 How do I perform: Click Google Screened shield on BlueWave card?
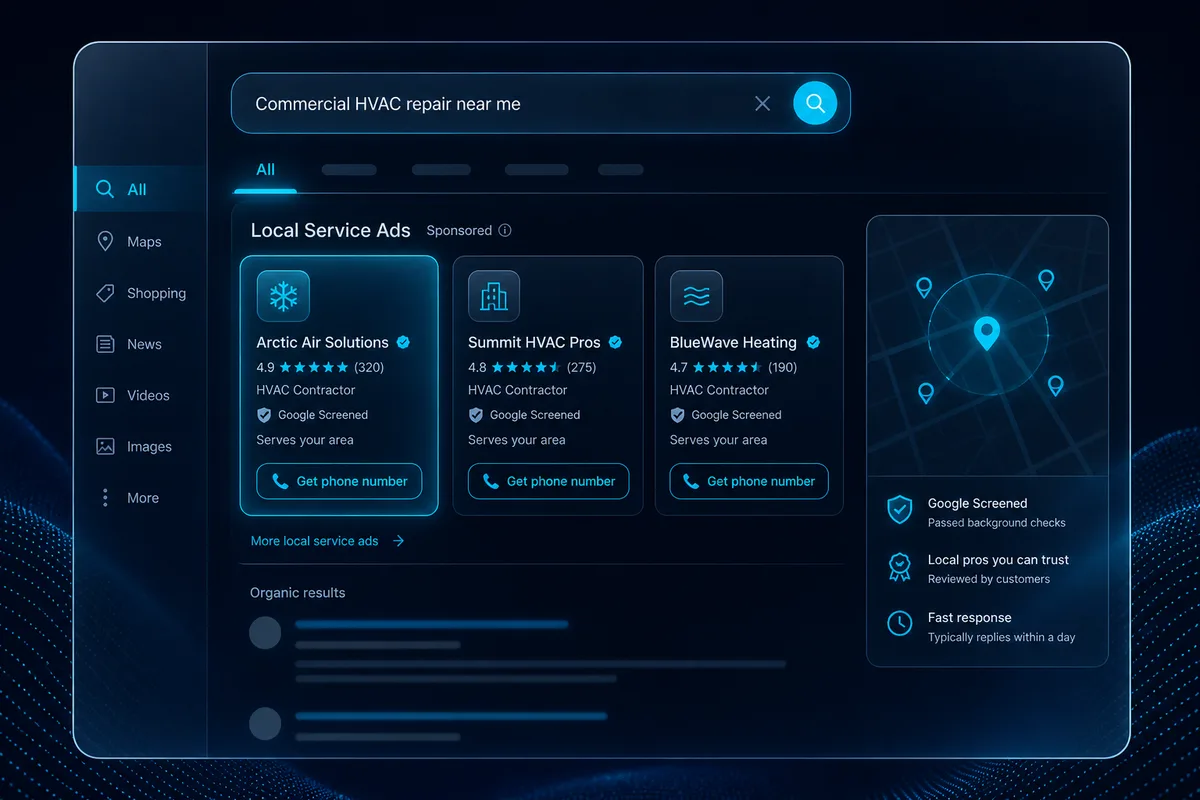(x=677, y=415)
